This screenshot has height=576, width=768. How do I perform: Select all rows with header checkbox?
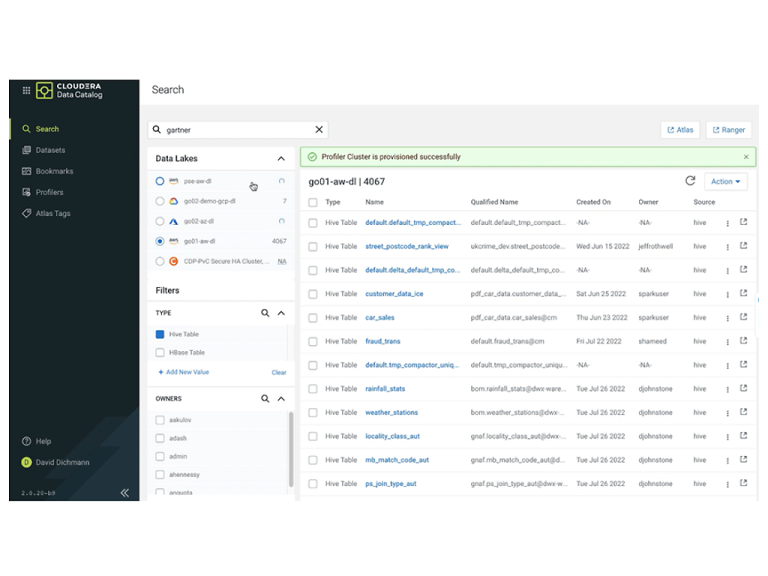coord(313,202)
